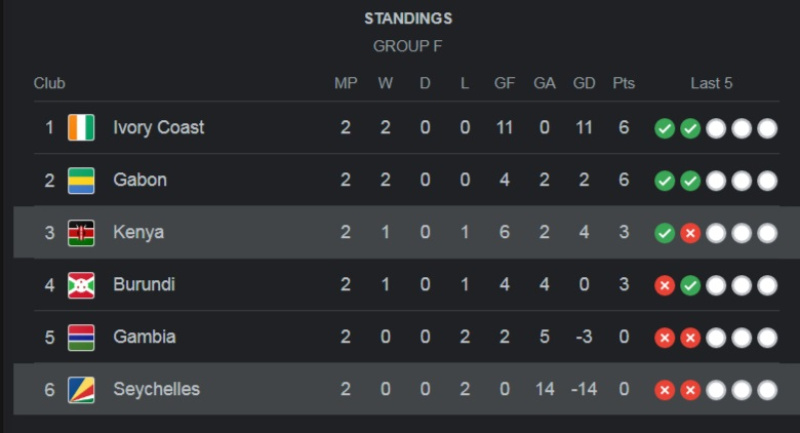
Task: Click the Gabon flag icon
Action: click(81, 180)
